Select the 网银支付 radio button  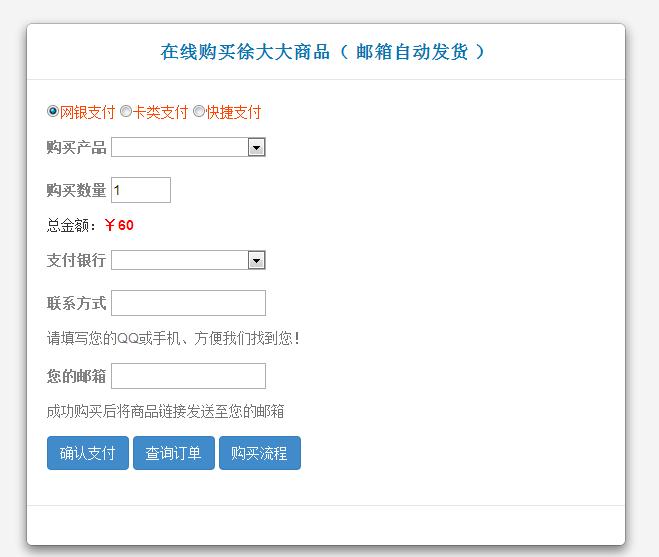pyautogui.click(x=53, y=112)
